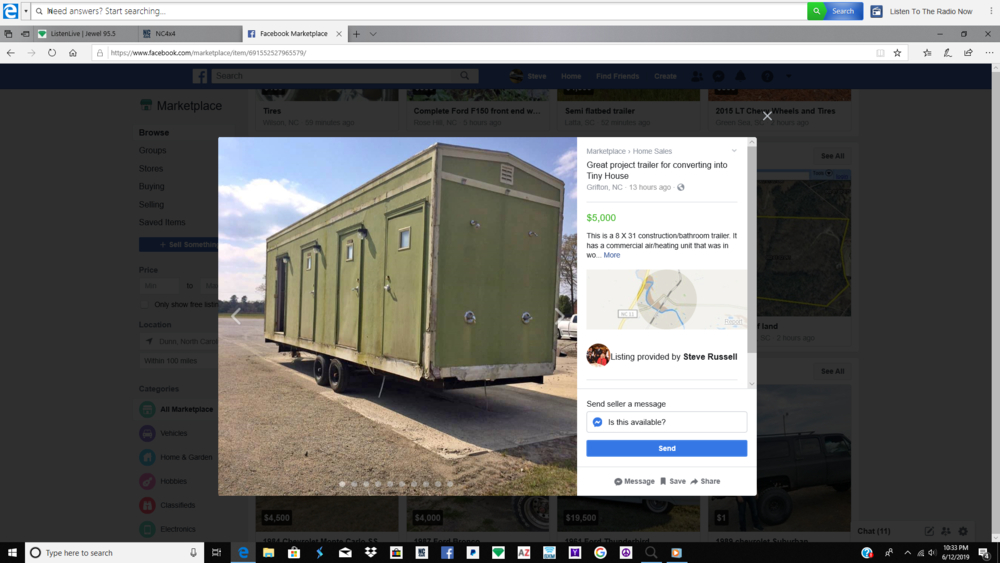Screen dimensions: 1000x563
Task: Select Electronics category icon
Action: click(147, 529)
